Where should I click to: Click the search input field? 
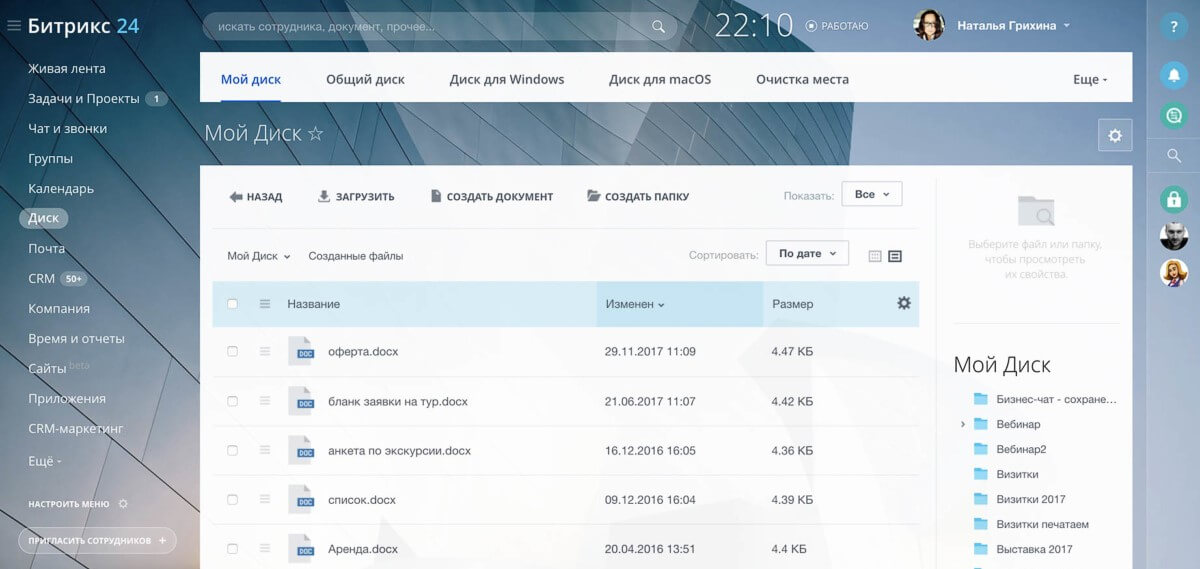pyautogui.click(x=430, y=27)
